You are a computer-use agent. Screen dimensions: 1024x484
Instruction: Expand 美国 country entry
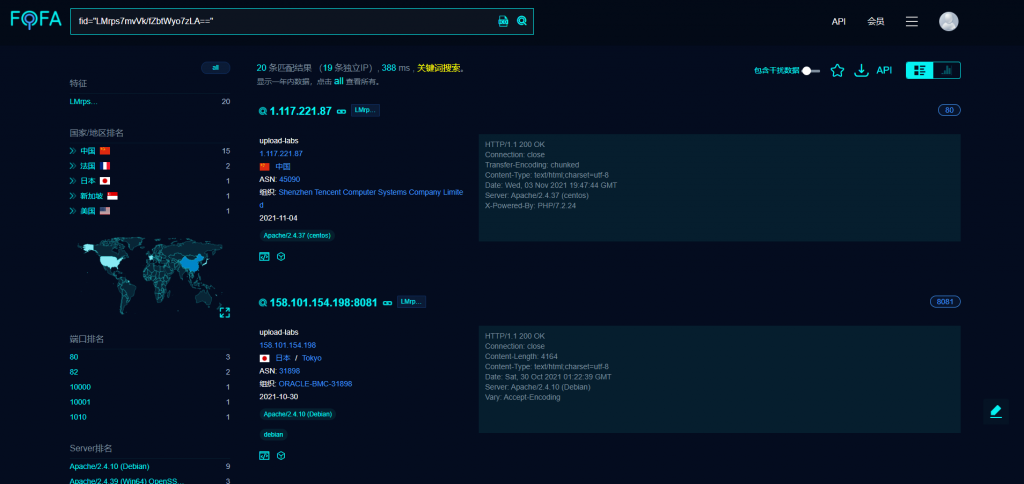pyautogui.click(x=73, y=211)
